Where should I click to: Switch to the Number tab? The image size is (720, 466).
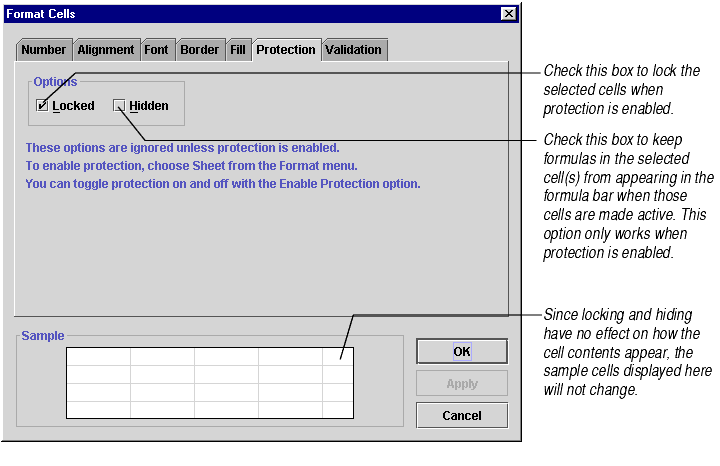(x=43, y=50)
